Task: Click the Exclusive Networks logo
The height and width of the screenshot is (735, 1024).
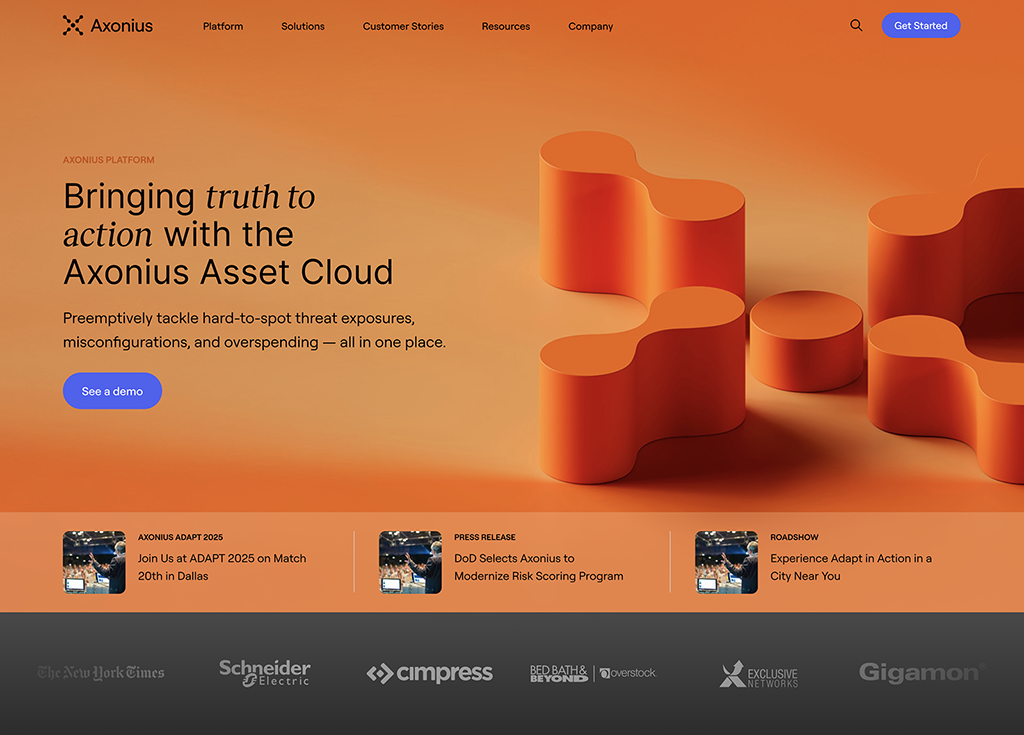Action: (x=759, y=674)
